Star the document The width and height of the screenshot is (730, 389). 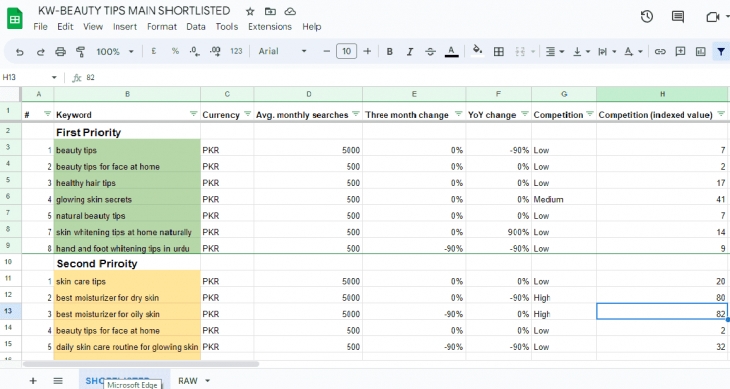[250, 11]
